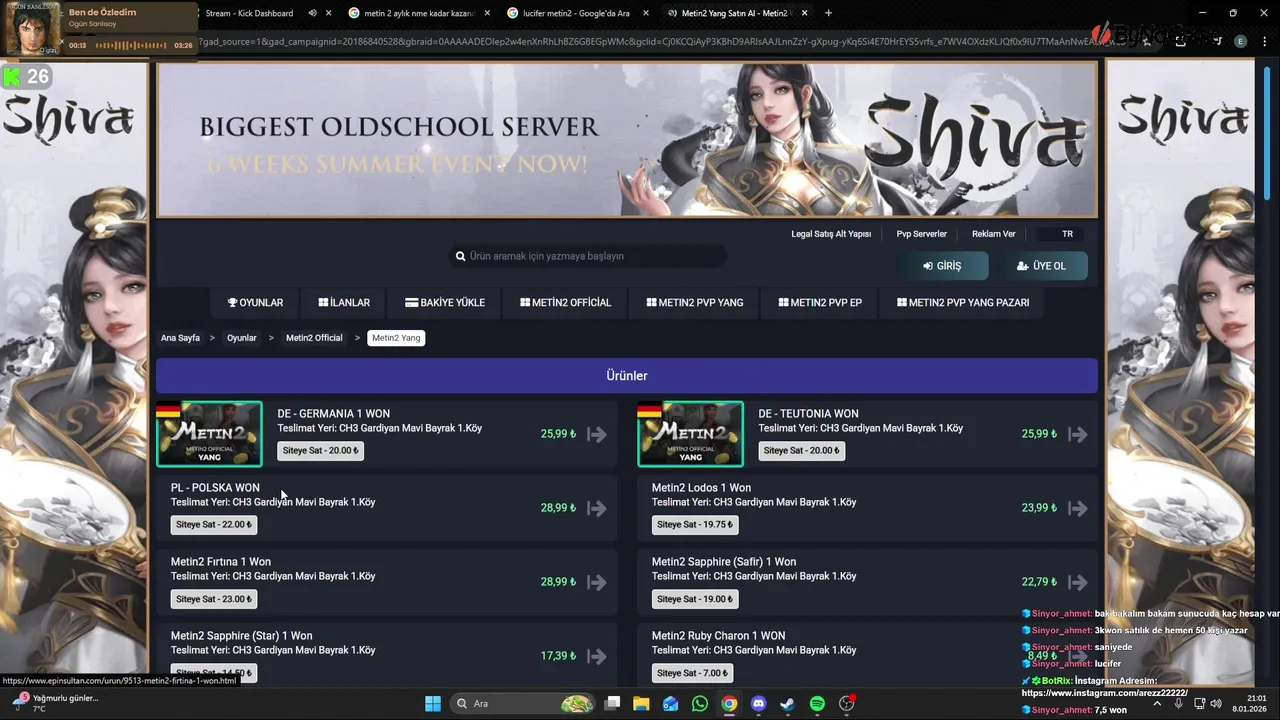The width and height of the screenshot is (1280, 720).
Task: Open Task View on the taskbar
Action: 612,704
